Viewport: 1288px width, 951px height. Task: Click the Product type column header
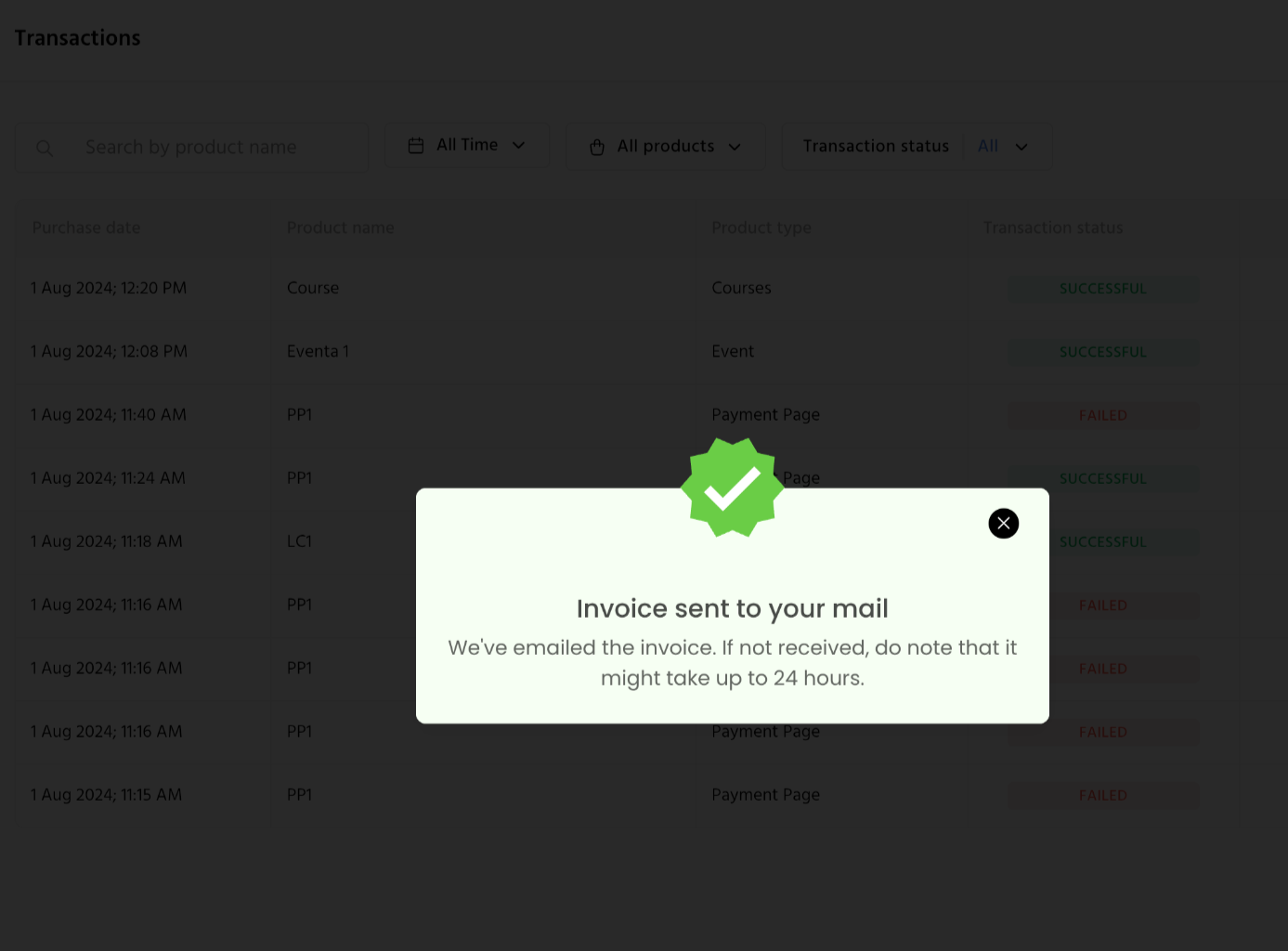[761, 228]
